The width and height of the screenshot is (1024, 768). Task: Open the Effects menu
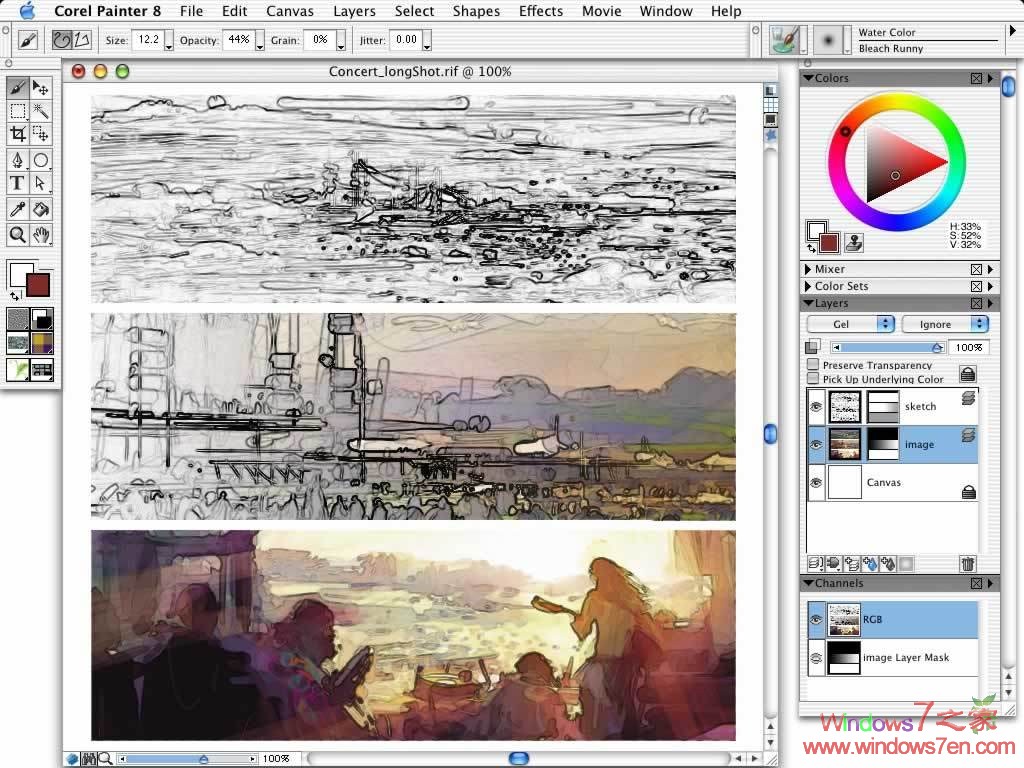point(540,11)
